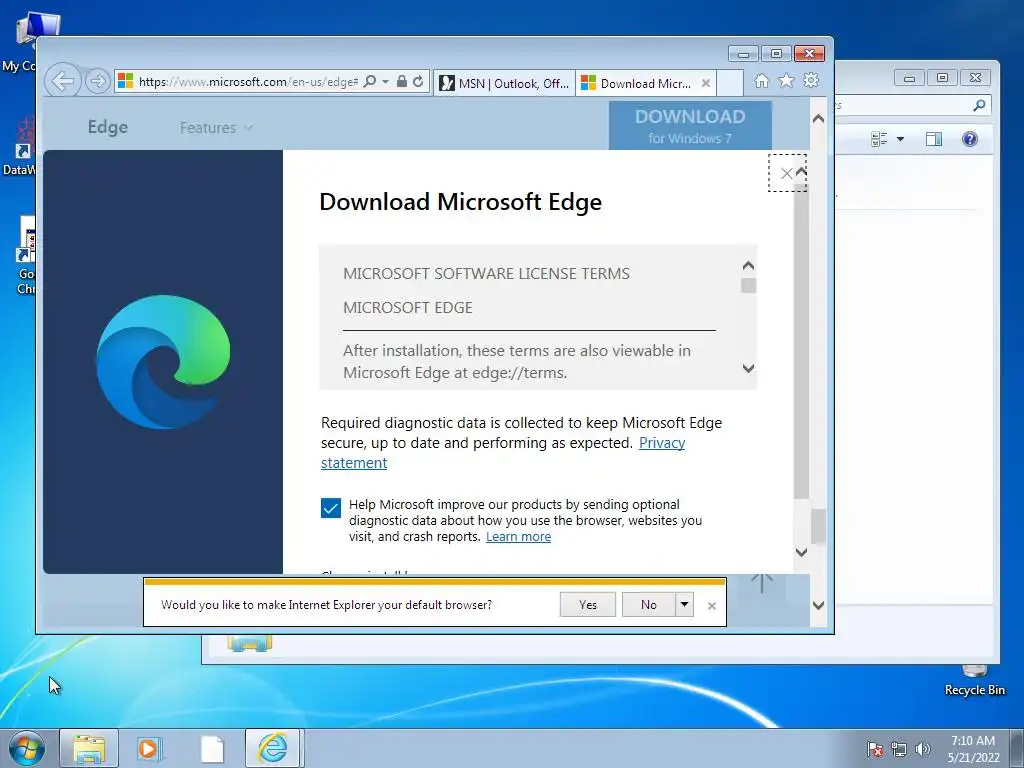Click the search icon in Explorer window
The height and width of the screenshot is (768, 1024).
pos(979,105)
